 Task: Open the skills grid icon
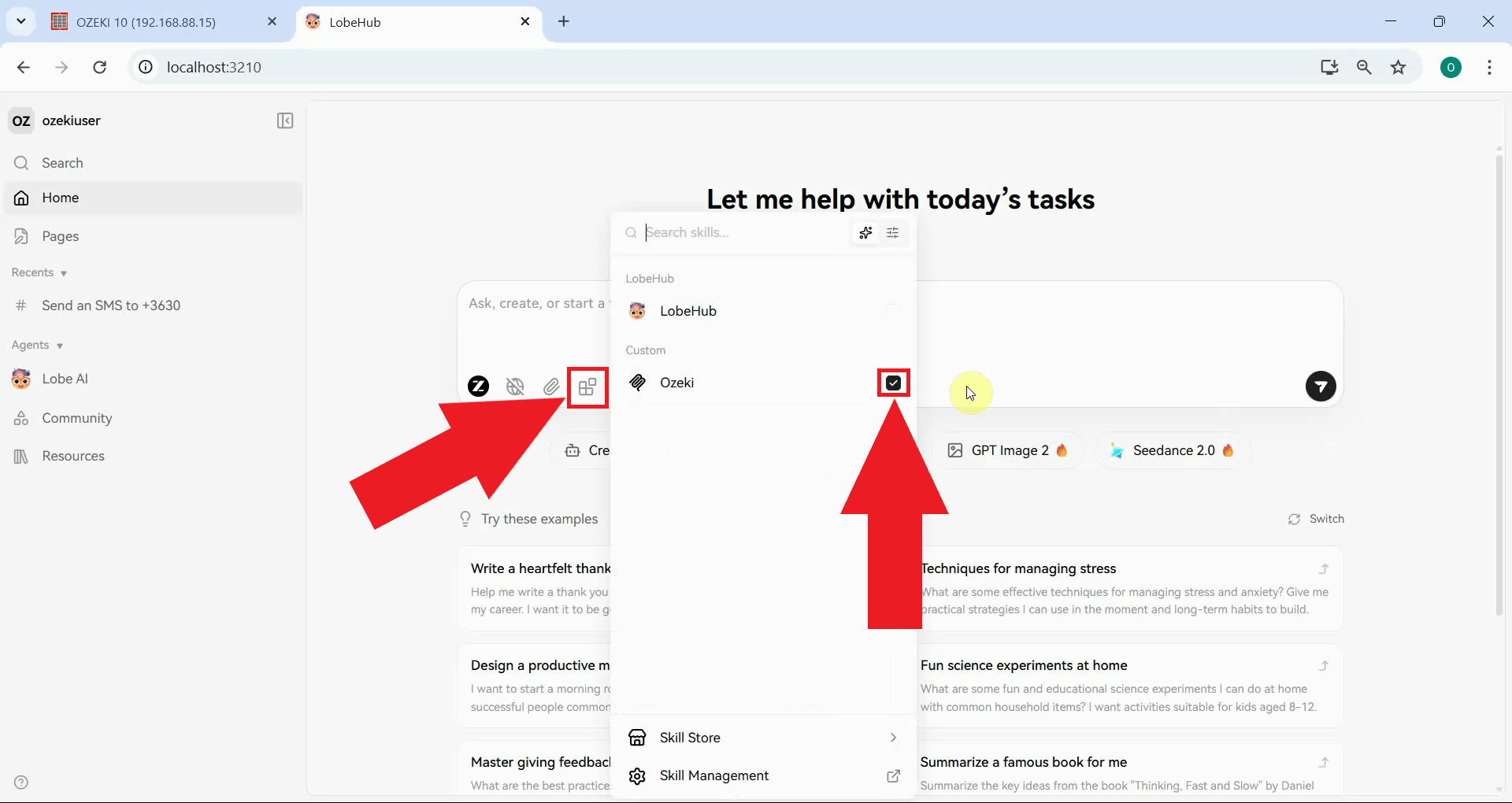[x=587, y=387]
